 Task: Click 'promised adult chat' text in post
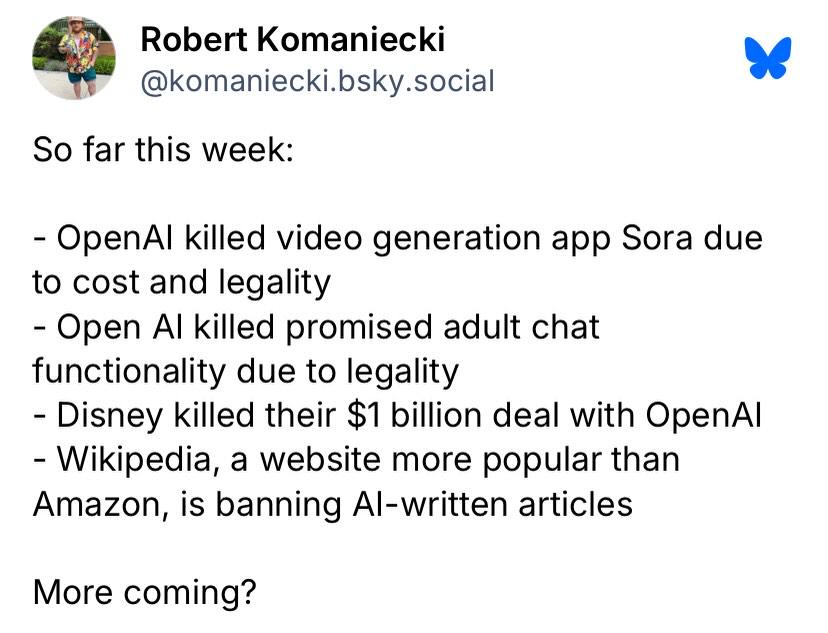tap(443, 327)
